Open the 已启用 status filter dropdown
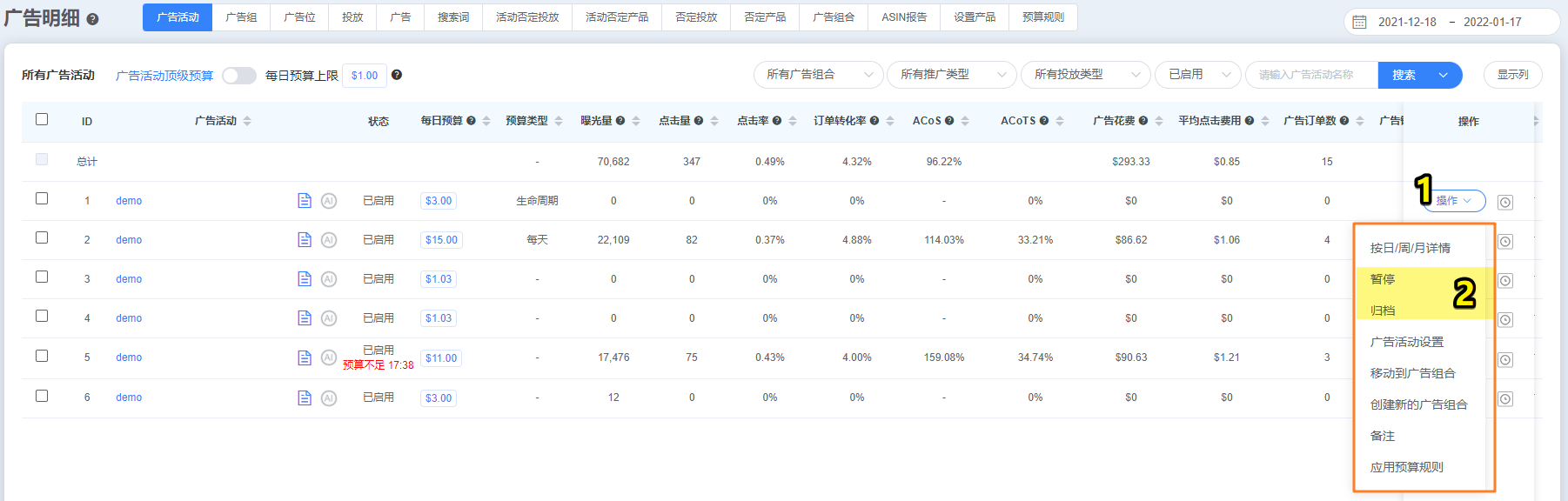This screenshot has height=501, width=1568. 1198,75
